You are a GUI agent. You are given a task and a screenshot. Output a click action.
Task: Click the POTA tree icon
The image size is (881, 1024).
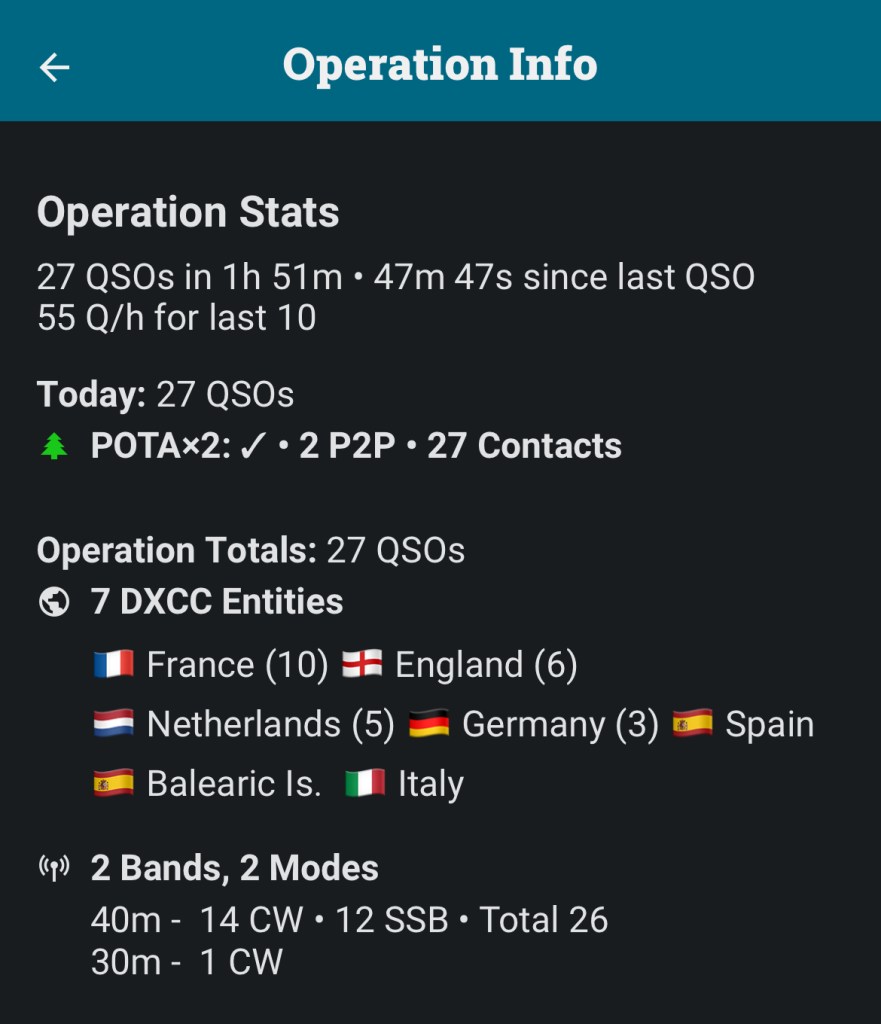click(54, 447)
